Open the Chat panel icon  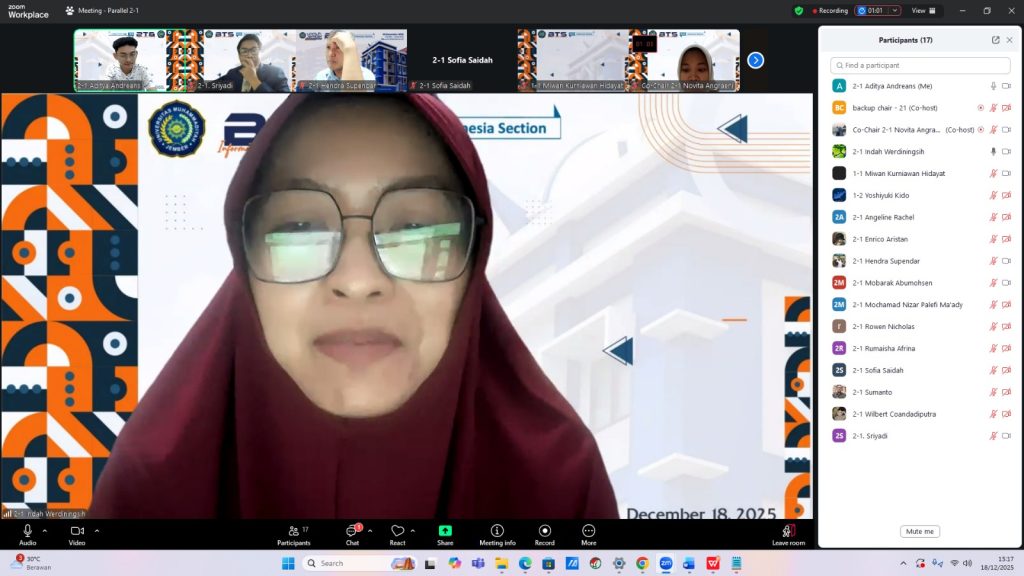(352, 531)
